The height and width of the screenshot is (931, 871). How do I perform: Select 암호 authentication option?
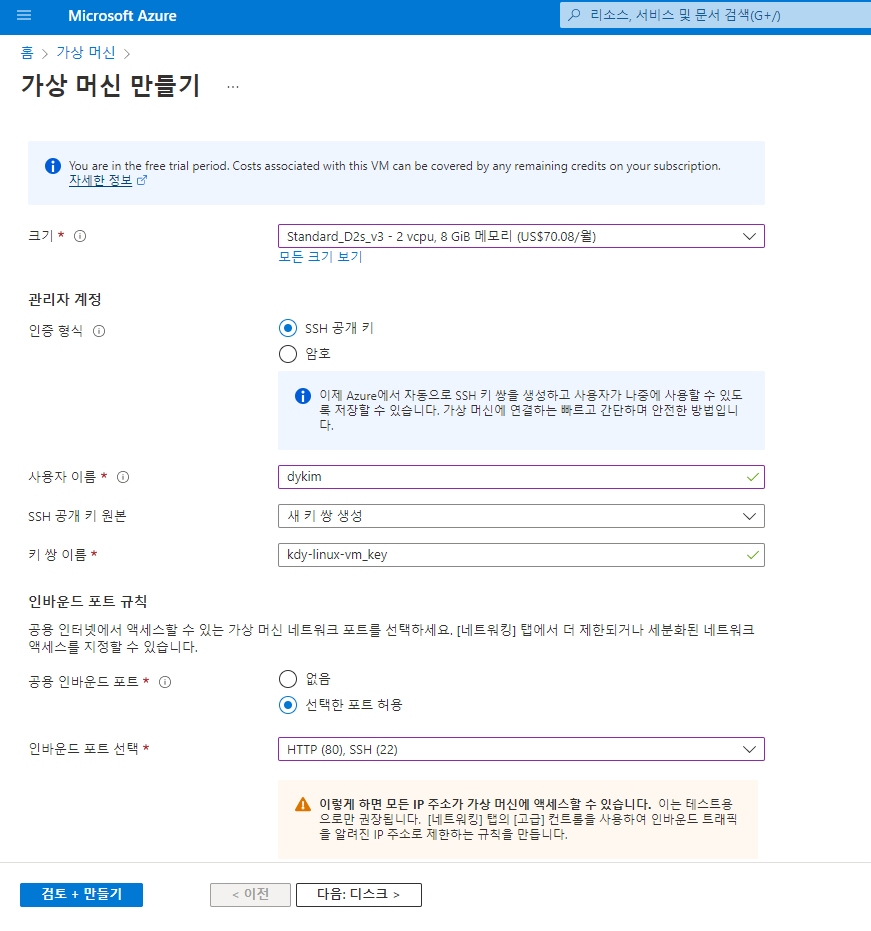tap(288, 354)
